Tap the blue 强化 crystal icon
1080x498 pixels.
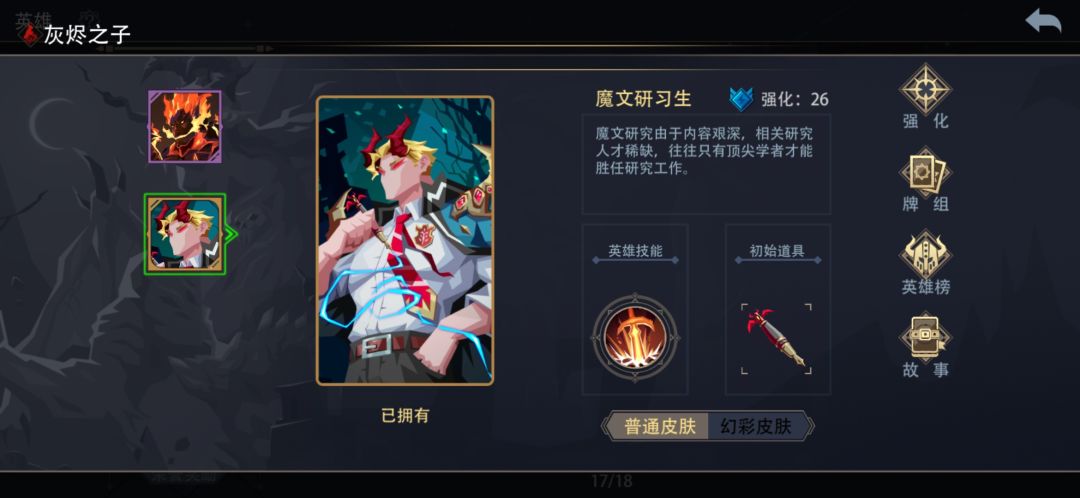(742, 99)
